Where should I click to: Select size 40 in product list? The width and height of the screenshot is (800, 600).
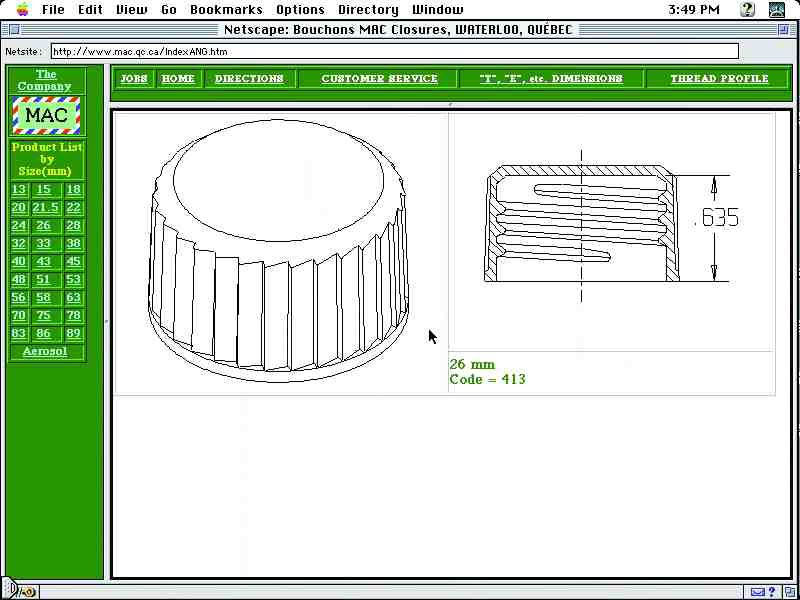coord(19,262)
